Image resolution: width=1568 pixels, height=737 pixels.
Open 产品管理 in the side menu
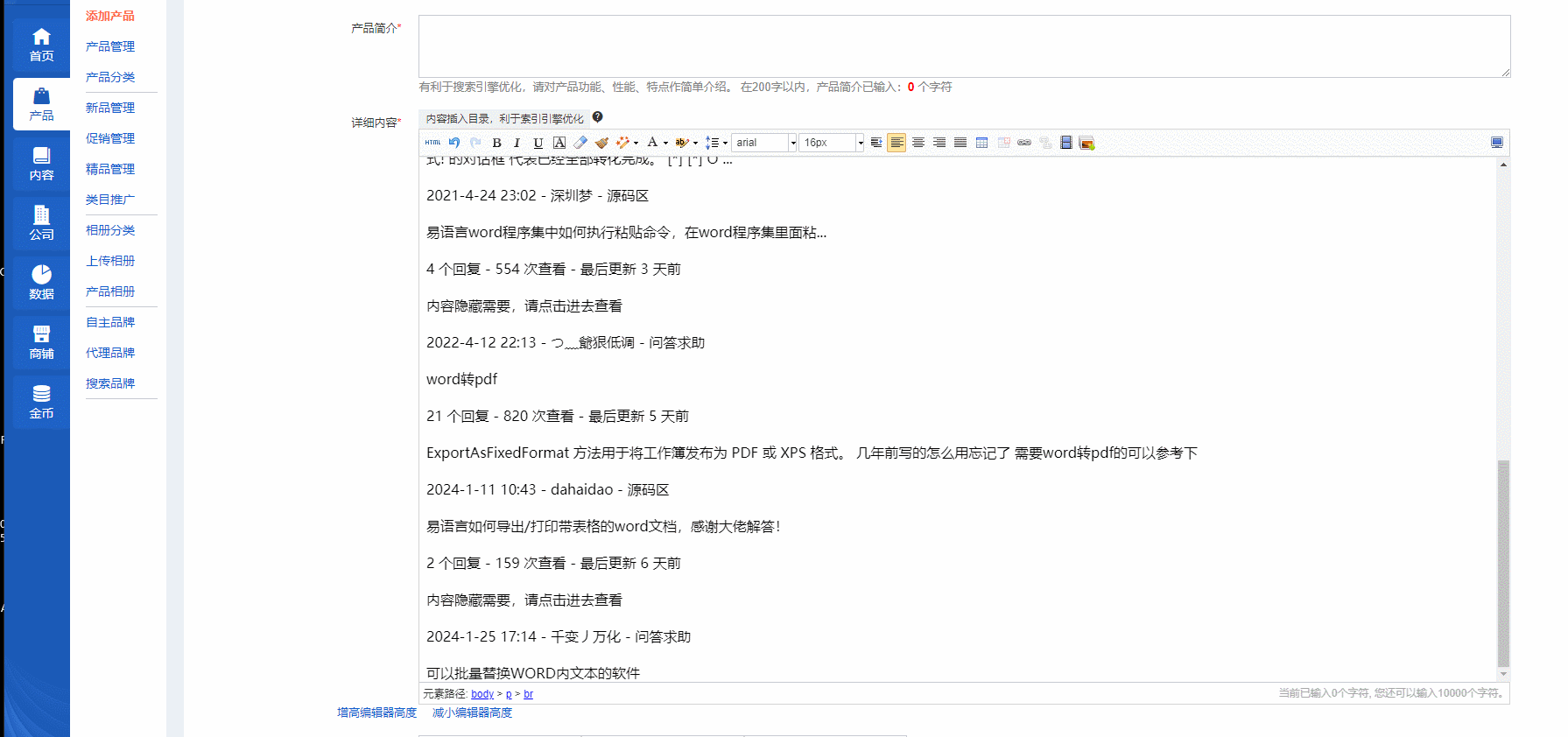110,46
